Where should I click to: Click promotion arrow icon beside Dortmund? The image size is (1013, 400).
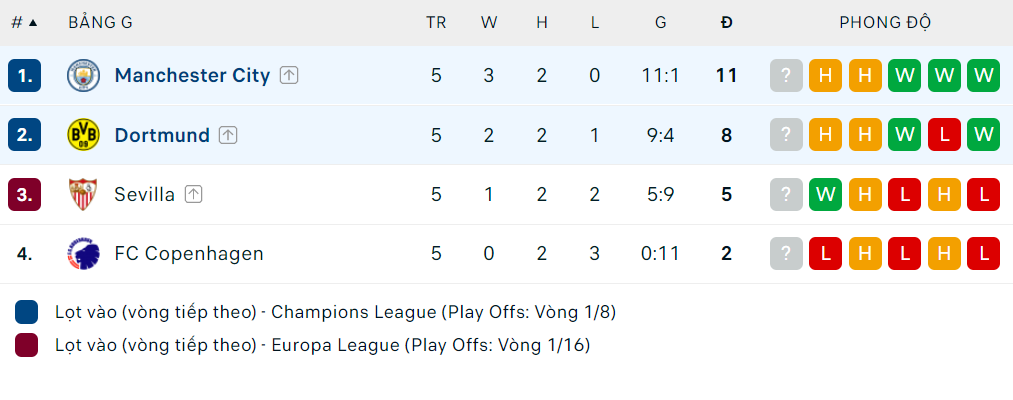(228, 135)
